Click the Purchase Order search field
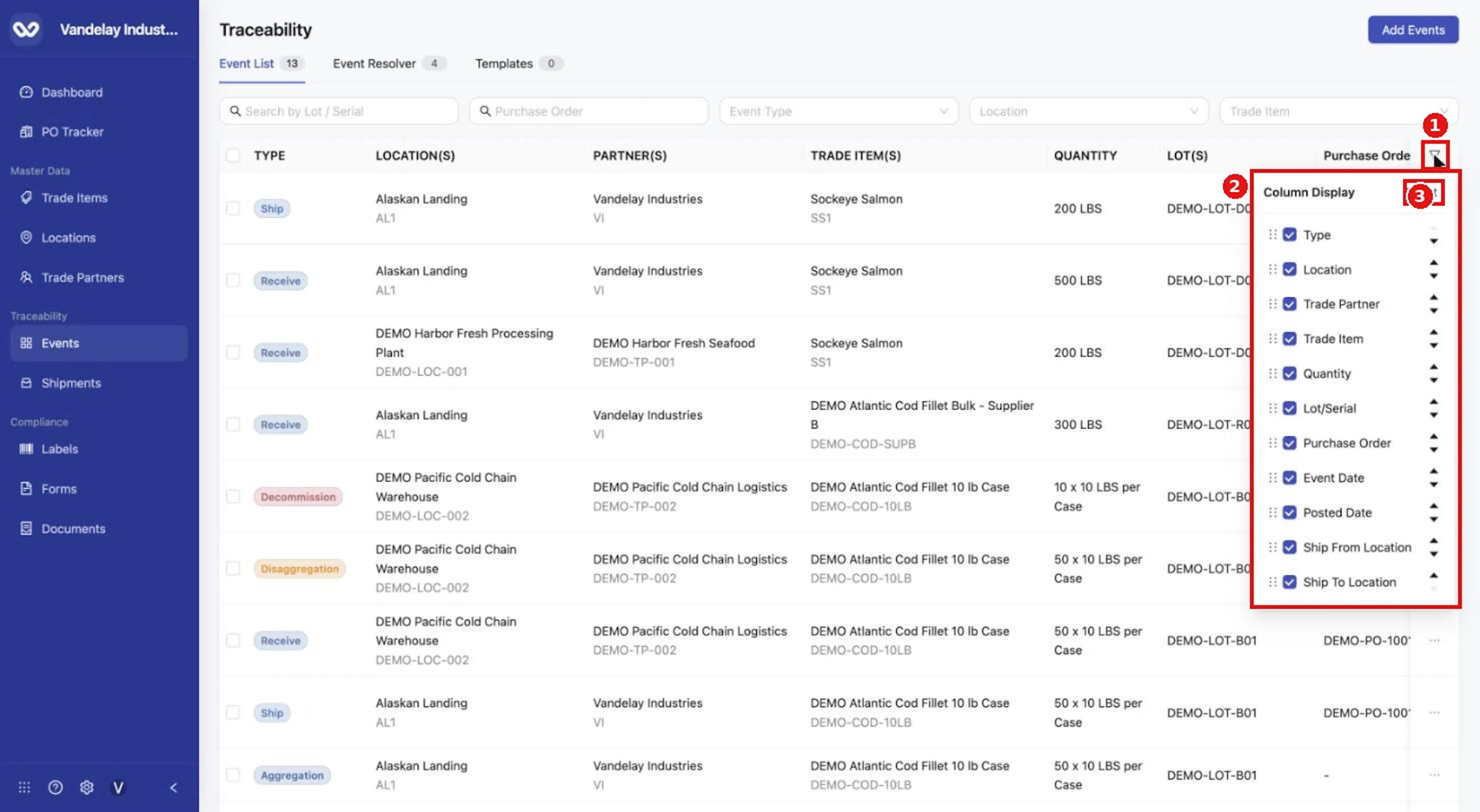The width and height of the screenshot is (1480, 812). 588,111
